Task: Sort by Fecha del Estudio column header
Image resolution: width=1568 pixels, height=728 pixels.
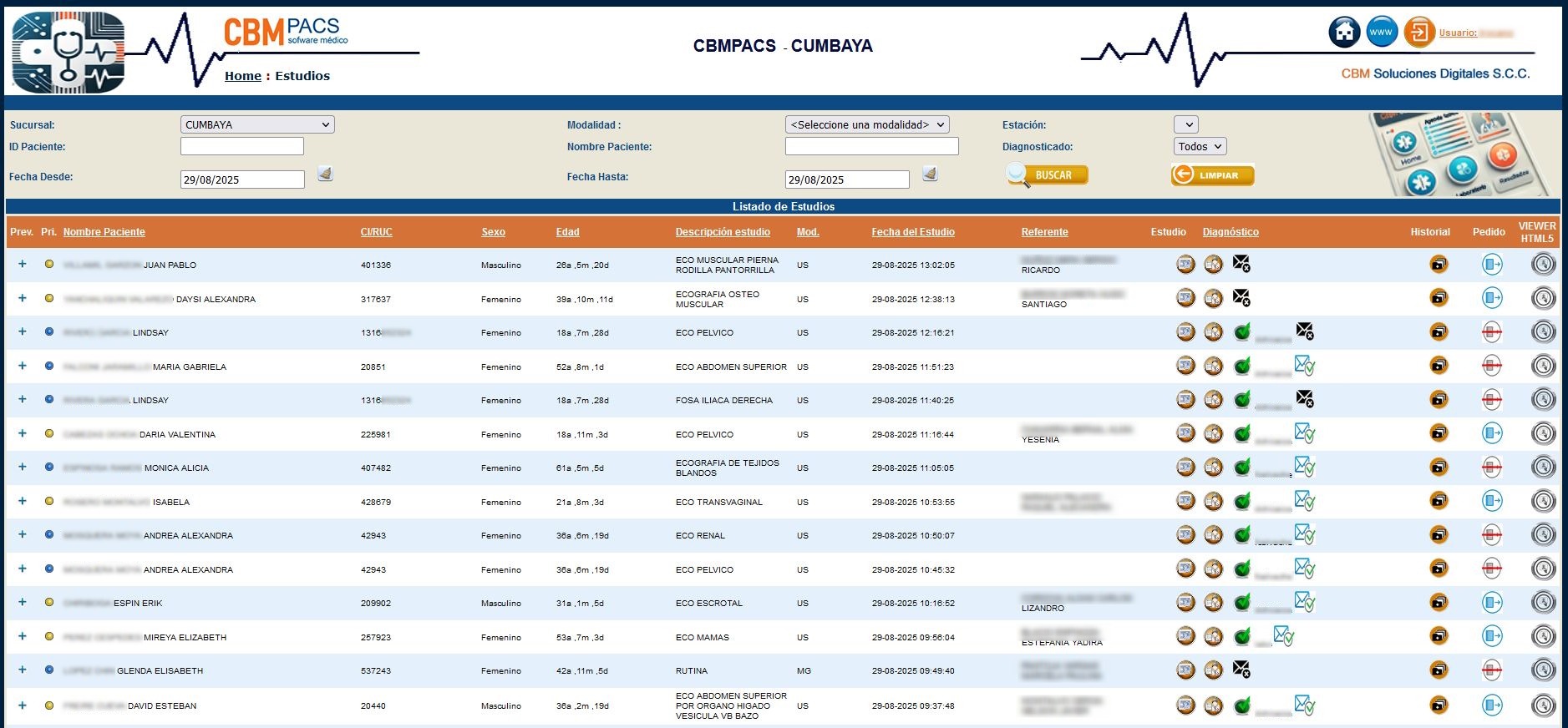Action: [912, 232]
